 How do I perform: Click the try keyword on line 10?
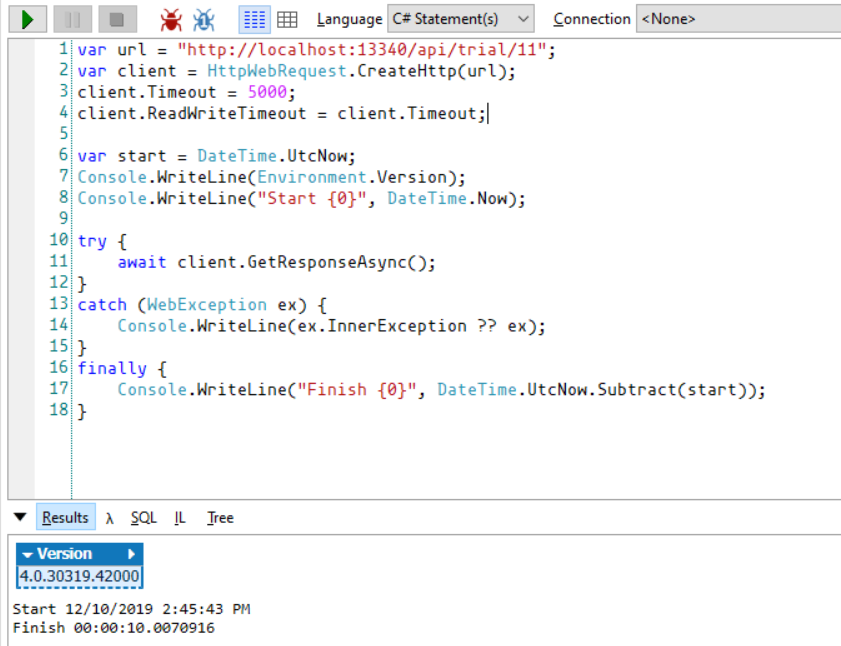click(x=92, y=241)
